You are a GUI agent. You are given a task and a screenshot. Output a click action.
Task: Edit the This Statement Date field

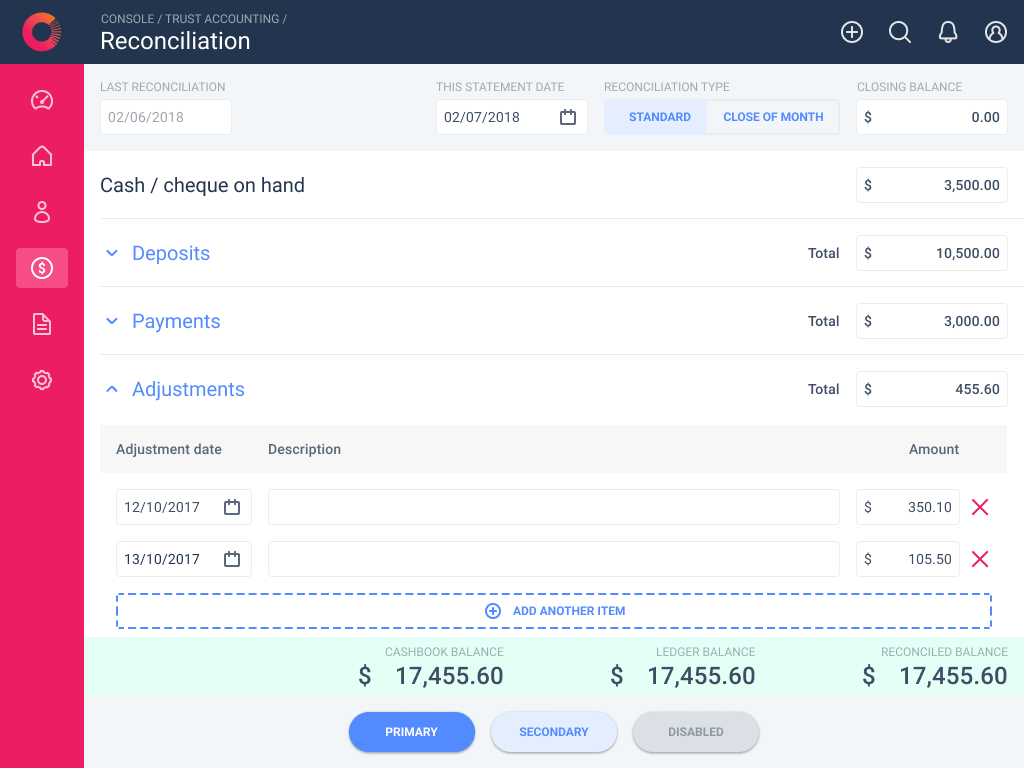tap(511, 117)
